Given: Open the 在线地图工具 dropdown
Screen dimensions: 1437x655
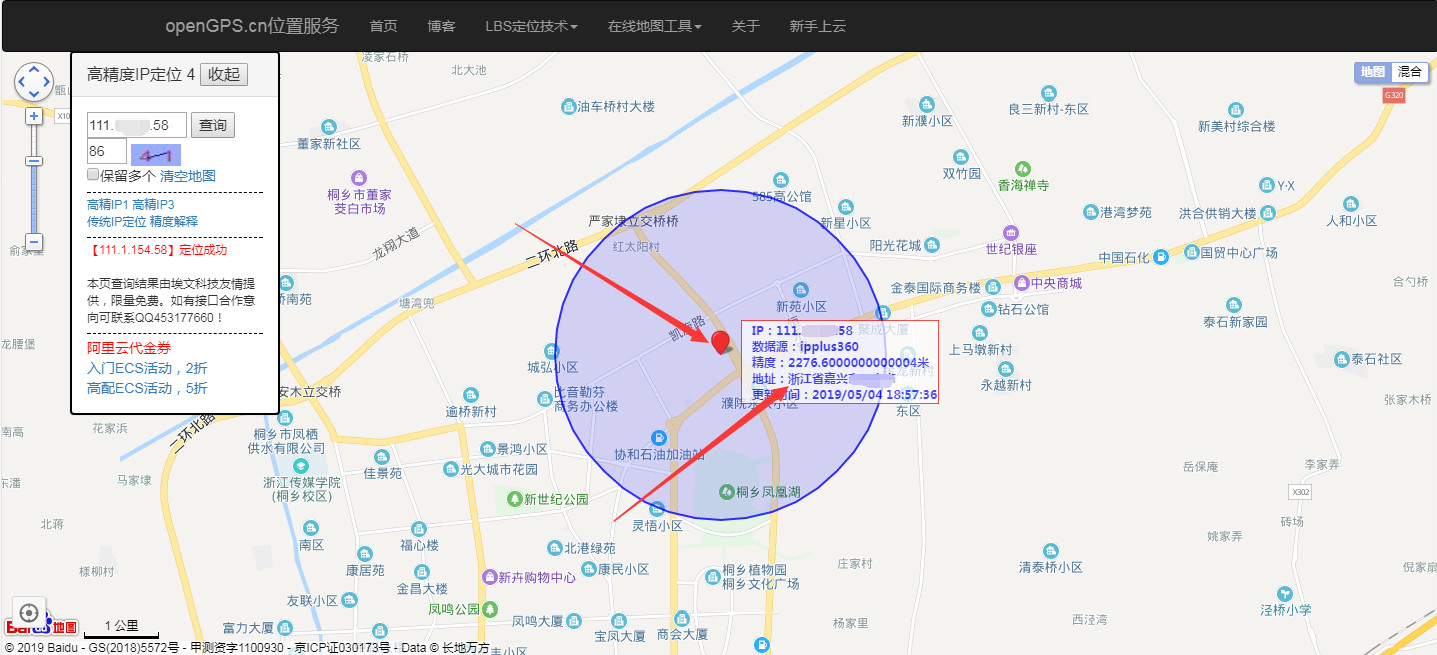Looking at the screenshot, I should click(x=654, y=26).
